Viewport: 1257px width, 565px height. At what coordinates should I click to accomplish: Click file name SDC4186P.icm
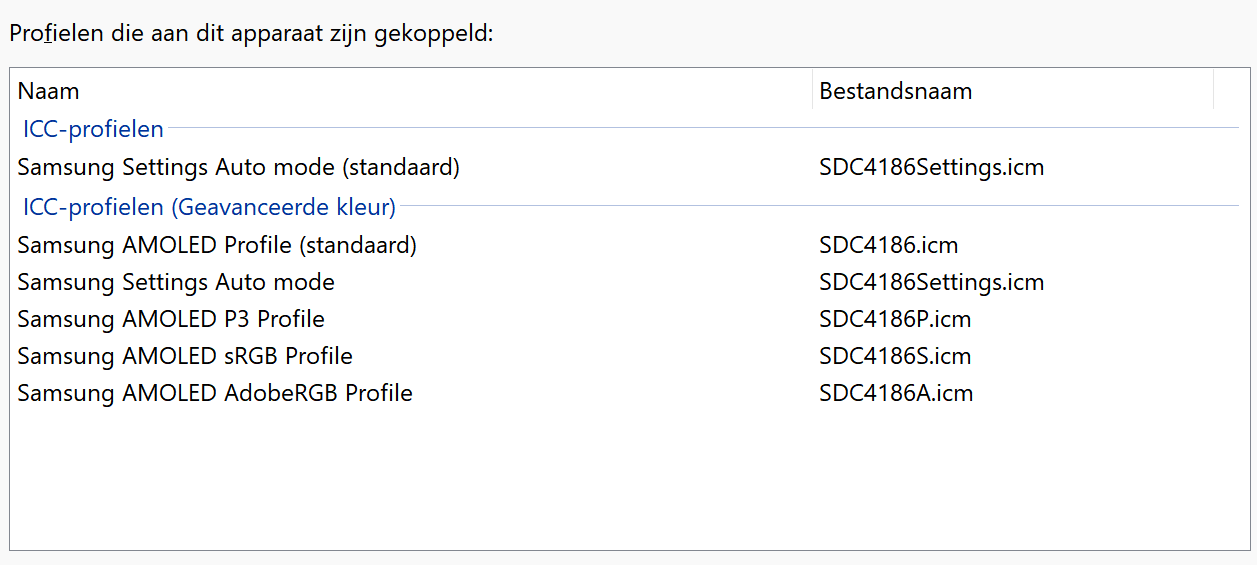(x=895, y=319)
